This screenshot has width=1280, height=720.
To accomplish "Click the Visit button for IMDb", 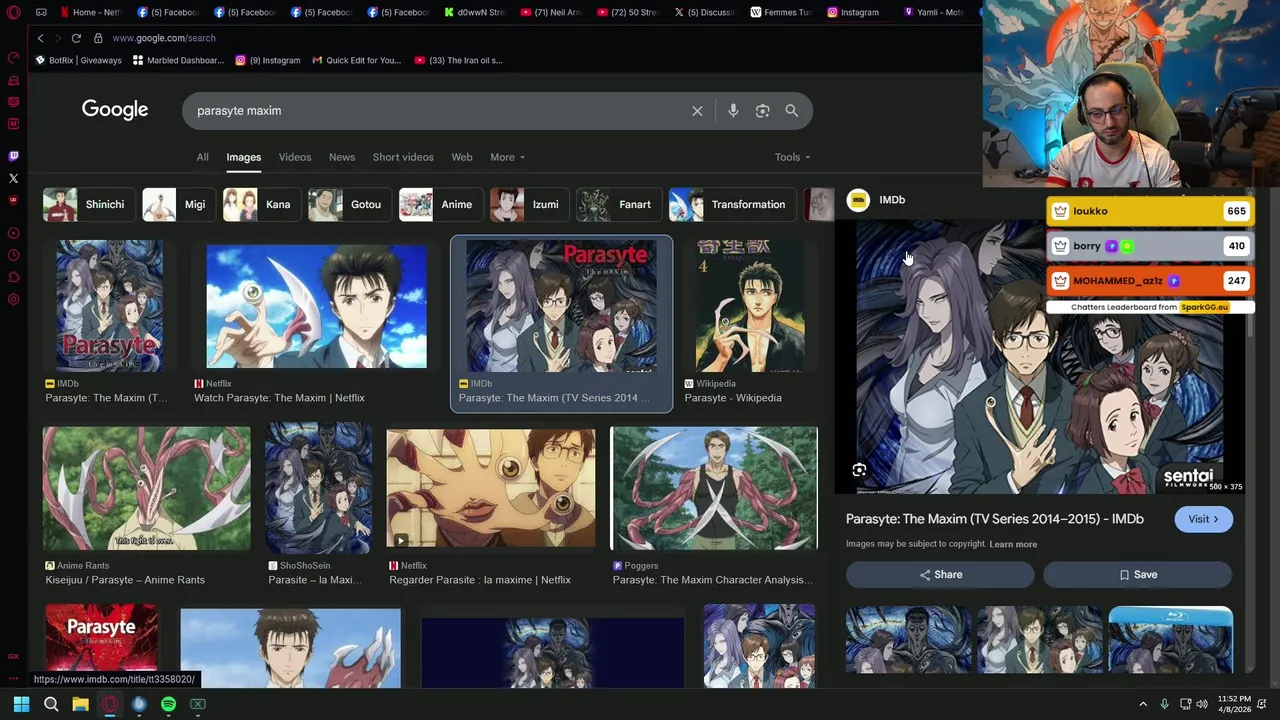I will [1203, 519].
